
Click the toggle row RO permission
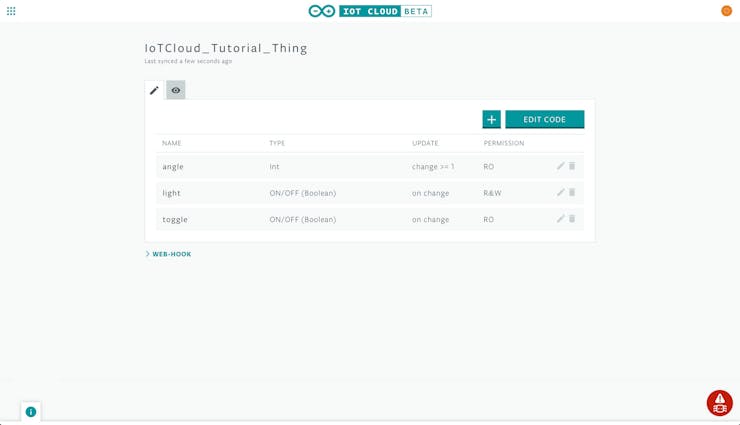pyautogui.click(x=488, y=219)
